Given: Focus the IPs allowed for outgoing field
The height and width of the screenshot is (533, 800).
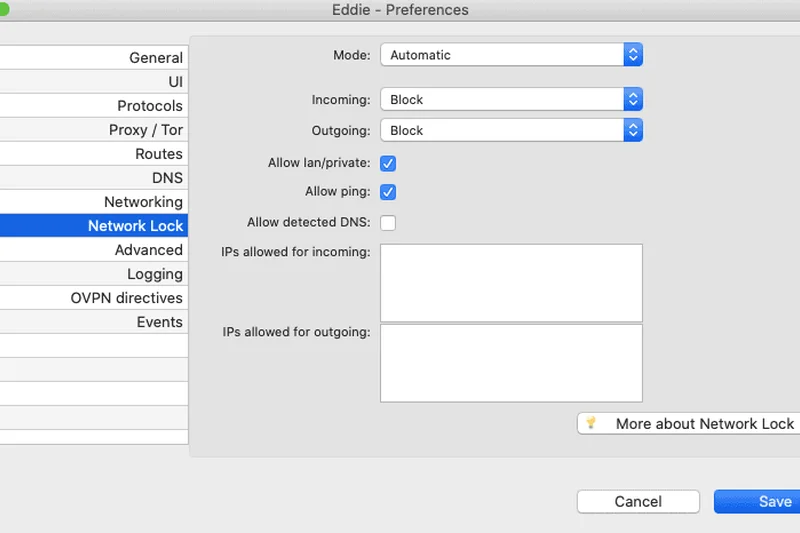Looking at the screenshot, I should pos(511,362).
